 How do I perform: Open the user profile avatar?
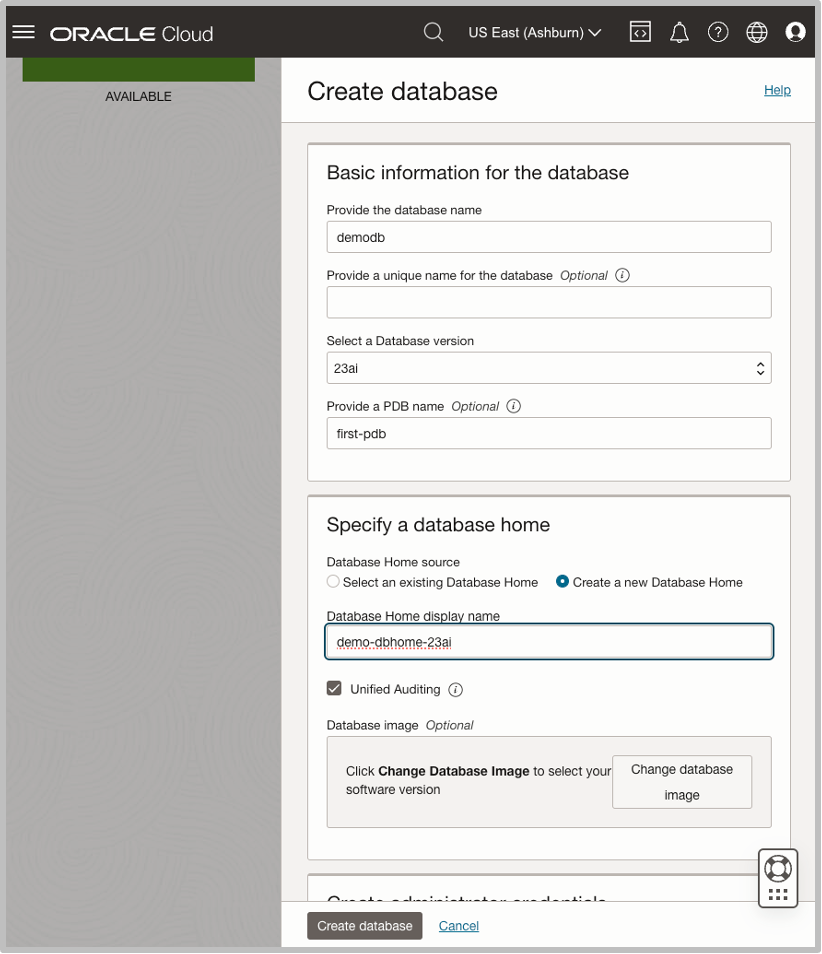pyautogui.click(x=795, y=31)
